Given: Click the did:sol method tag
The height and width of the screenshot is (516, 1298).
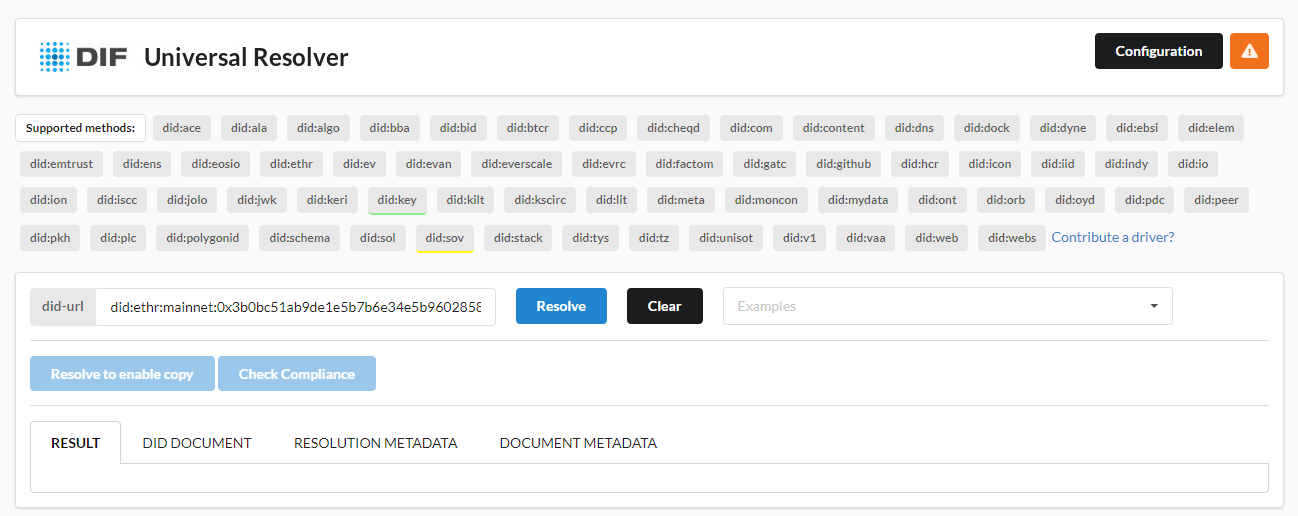Looking at the screenshot, I should coord(377,238).
